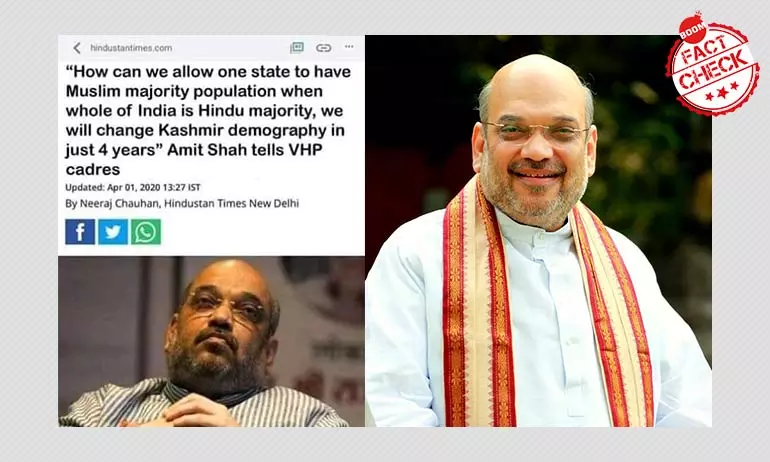Click the three stars on Fact Check stamp
770x462 pixels.
tap(722, 92)
